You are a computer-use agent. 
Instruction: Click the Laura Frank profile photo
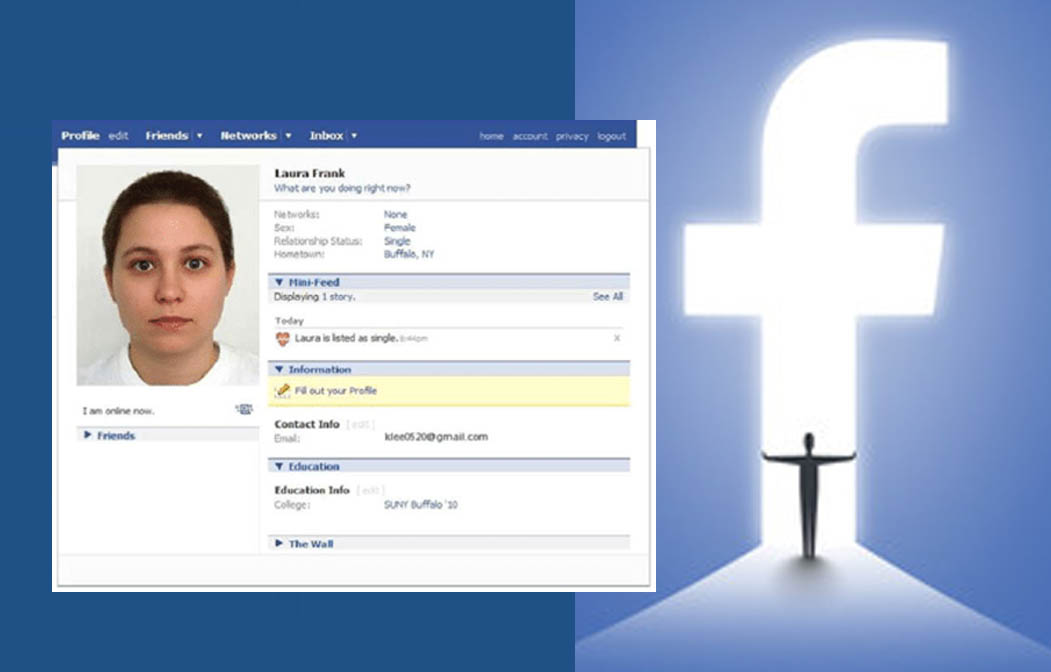pyautogui.click(x=168, y=275)
